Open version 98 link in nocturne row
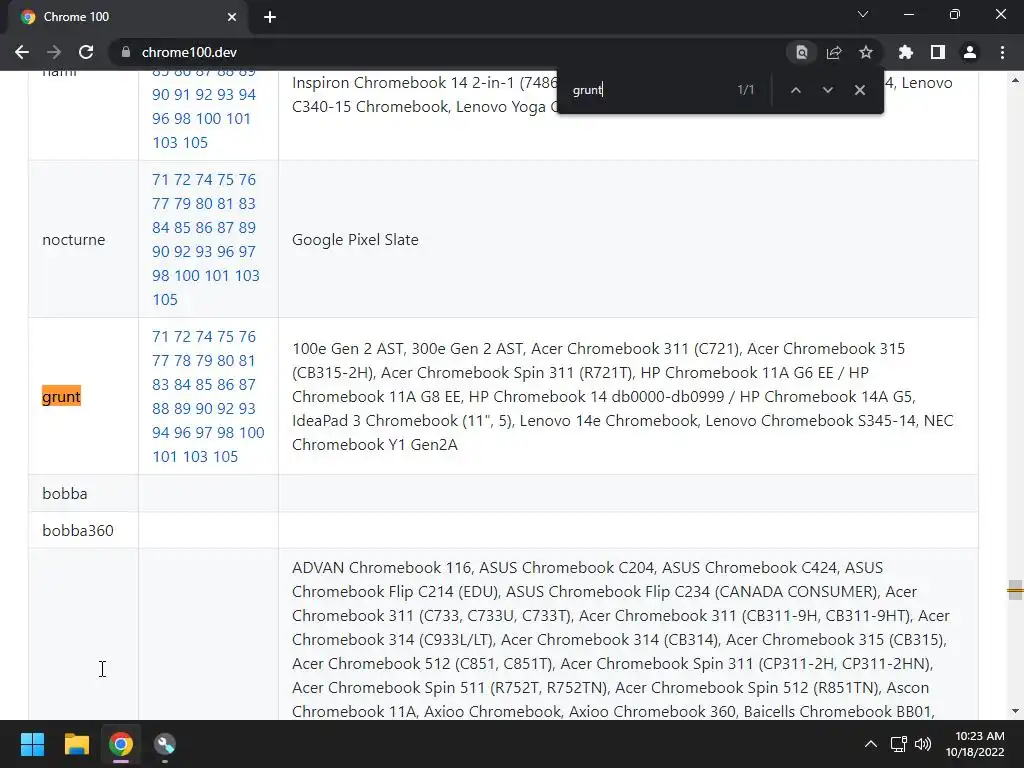 161,276
